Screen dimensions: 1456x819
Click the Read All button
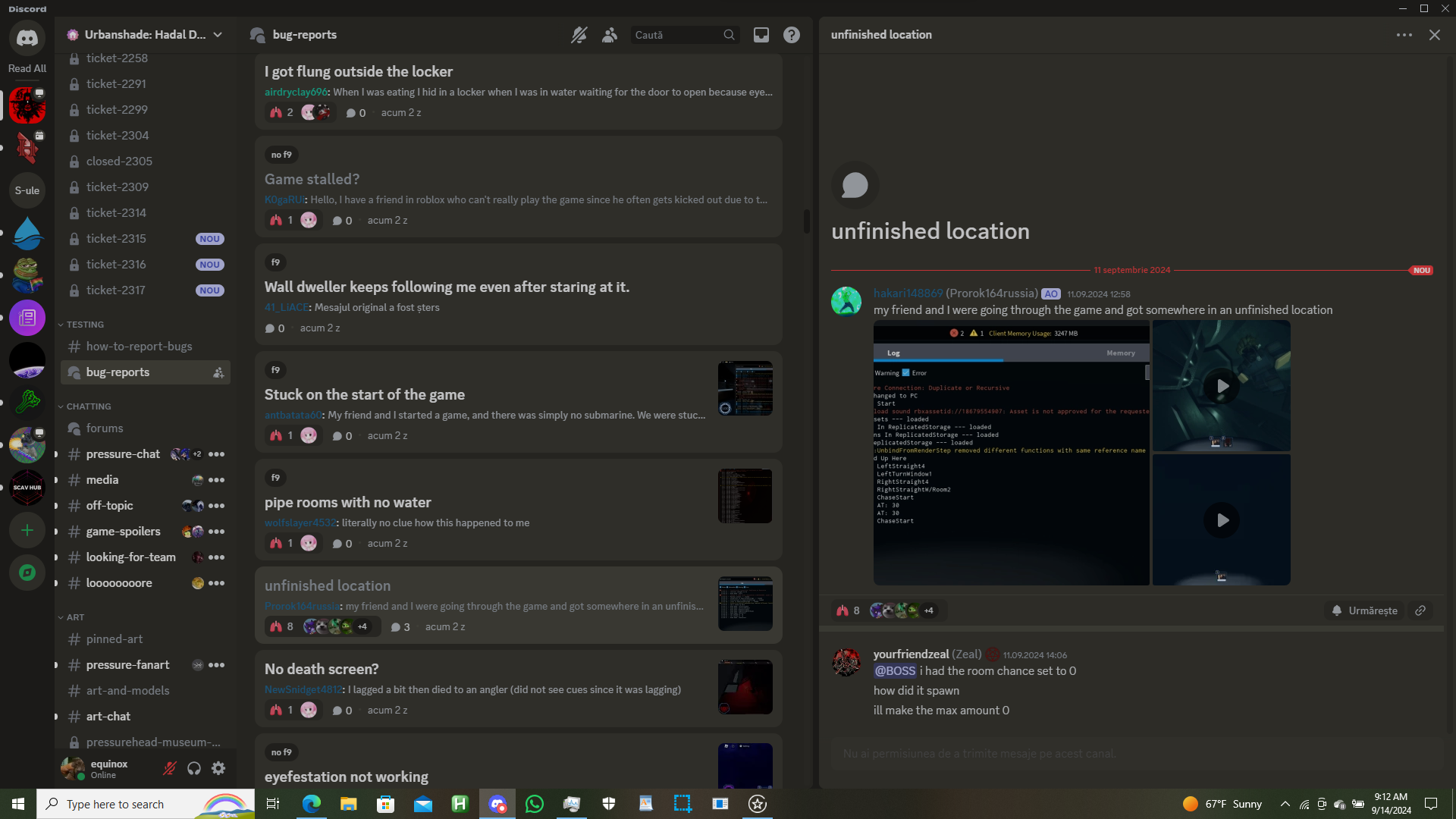point(27,68)
